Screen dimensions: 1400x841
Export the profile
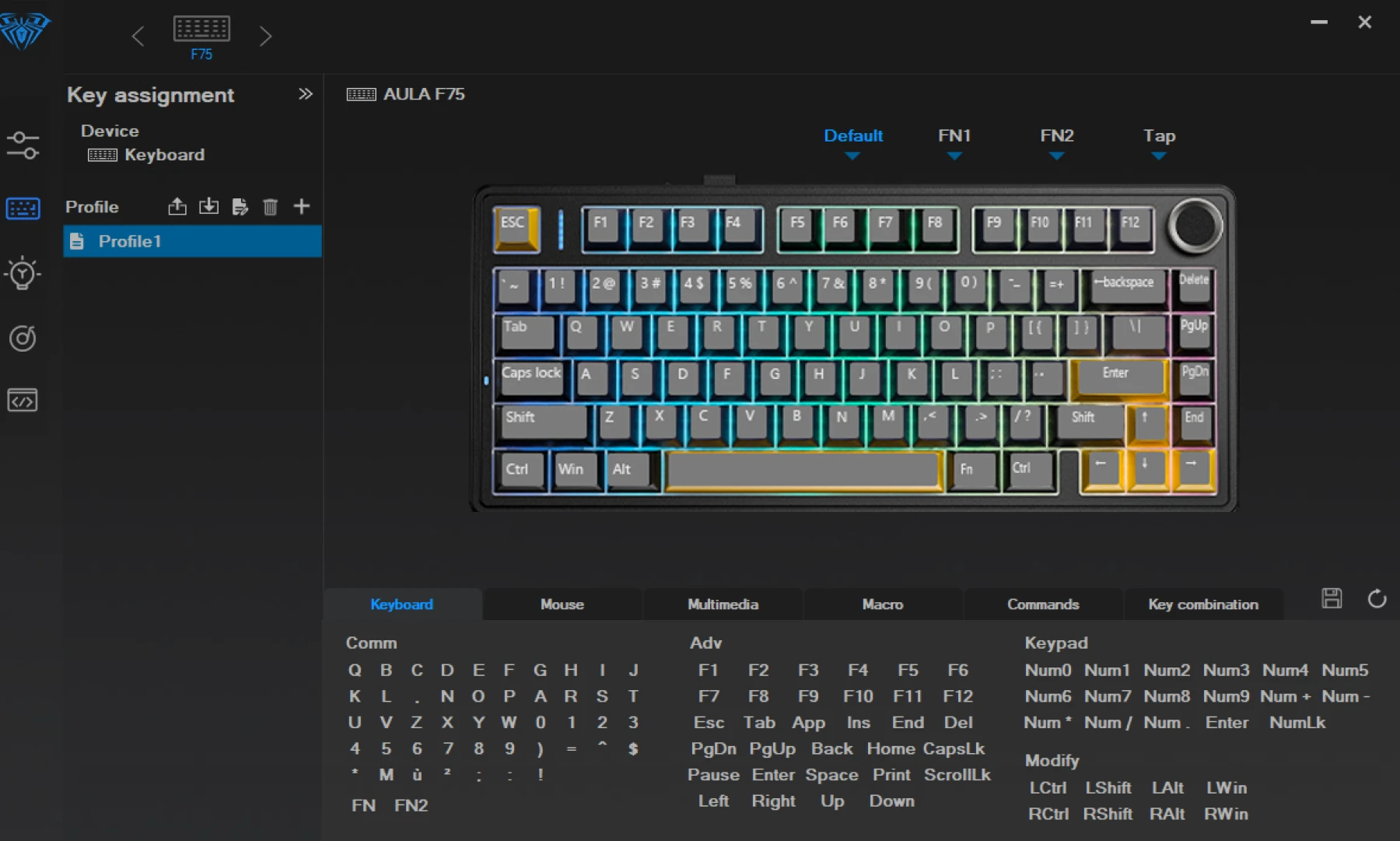pyautogui.click(x=177, y=207)
